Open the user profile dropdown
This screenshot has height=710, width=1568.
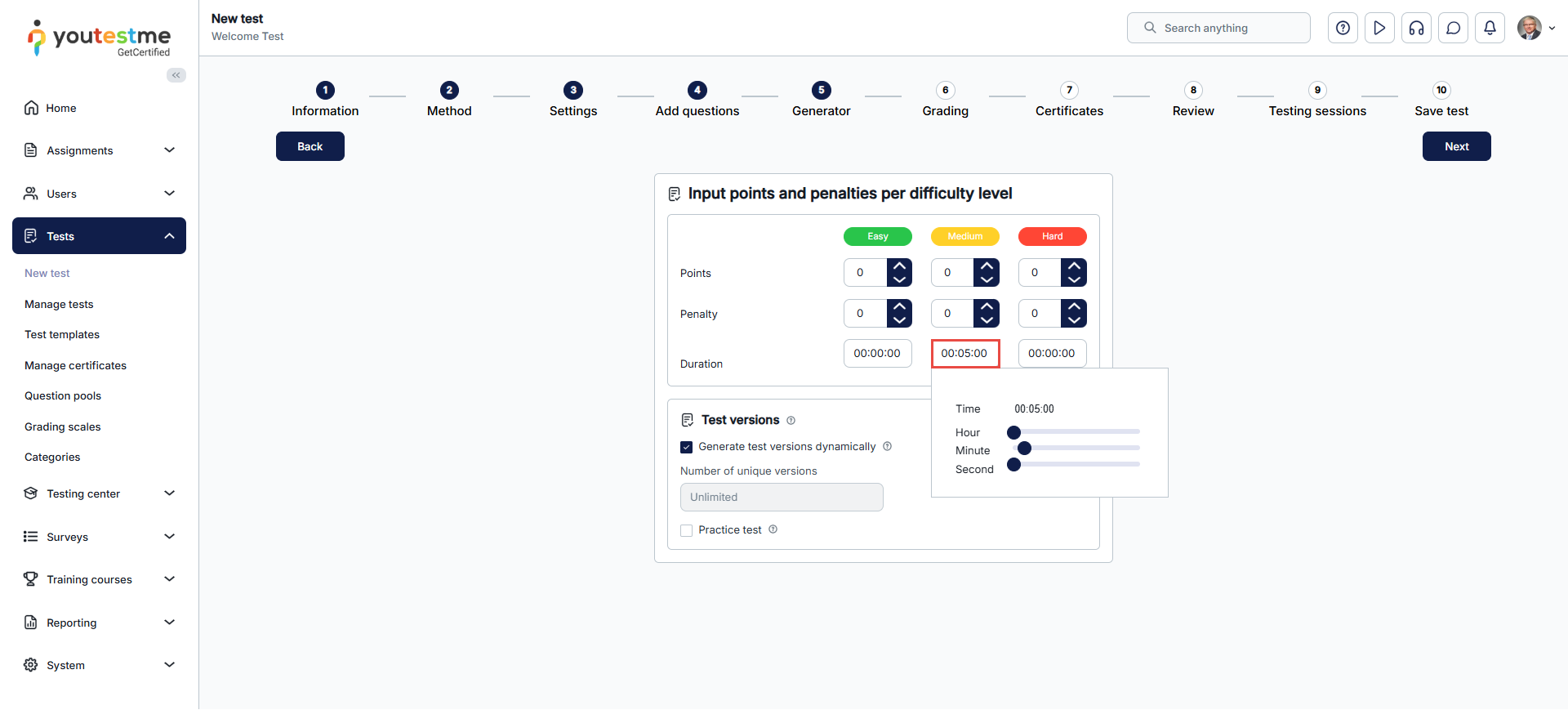coord(1536,28)
